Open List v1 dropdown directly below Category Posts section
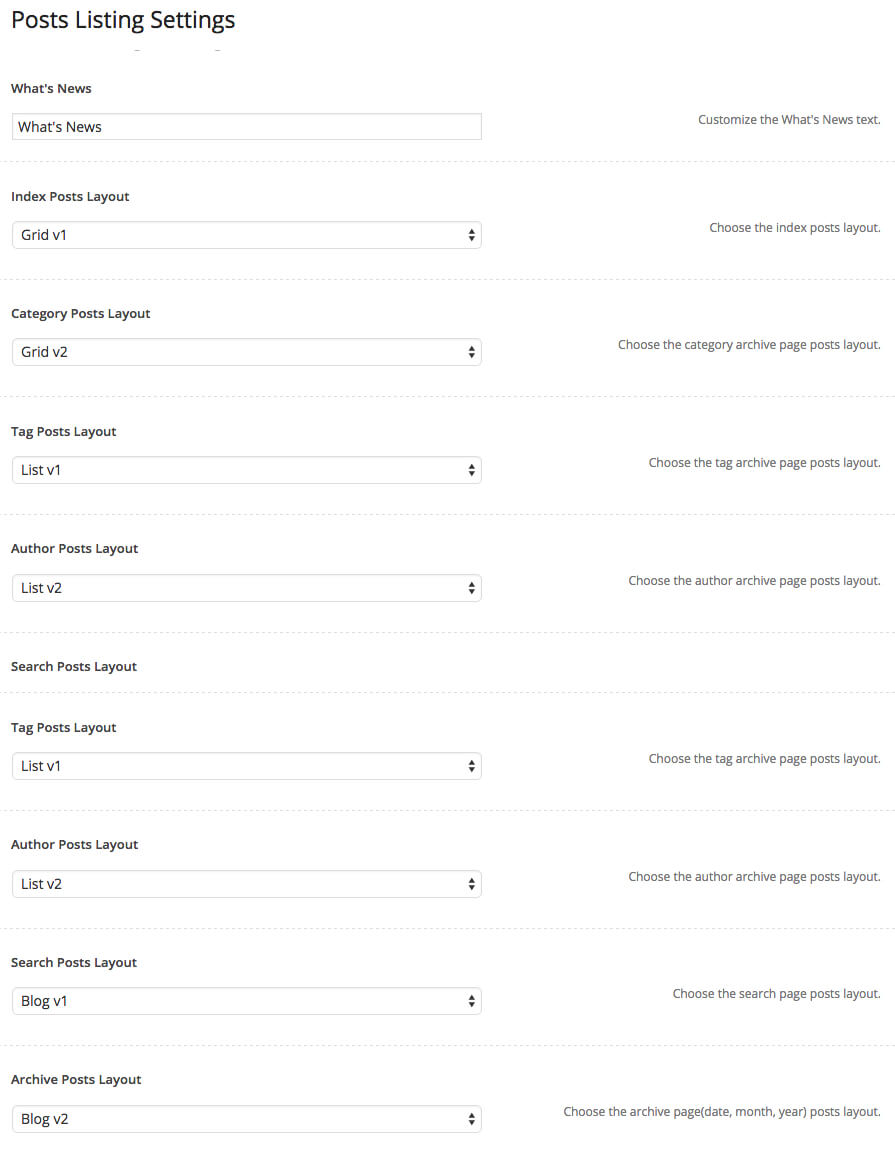Image resolution: width=895 pixels, height=1155 pixels. coord(247,470)
